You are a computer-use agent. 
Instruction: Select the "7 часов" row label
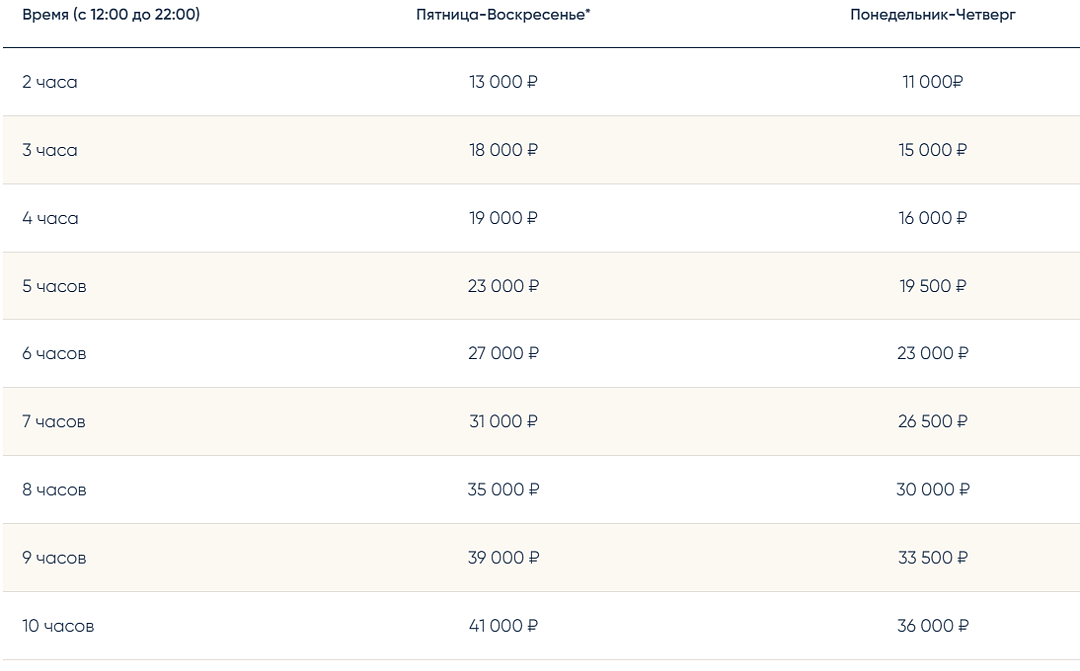pos(54,422)
